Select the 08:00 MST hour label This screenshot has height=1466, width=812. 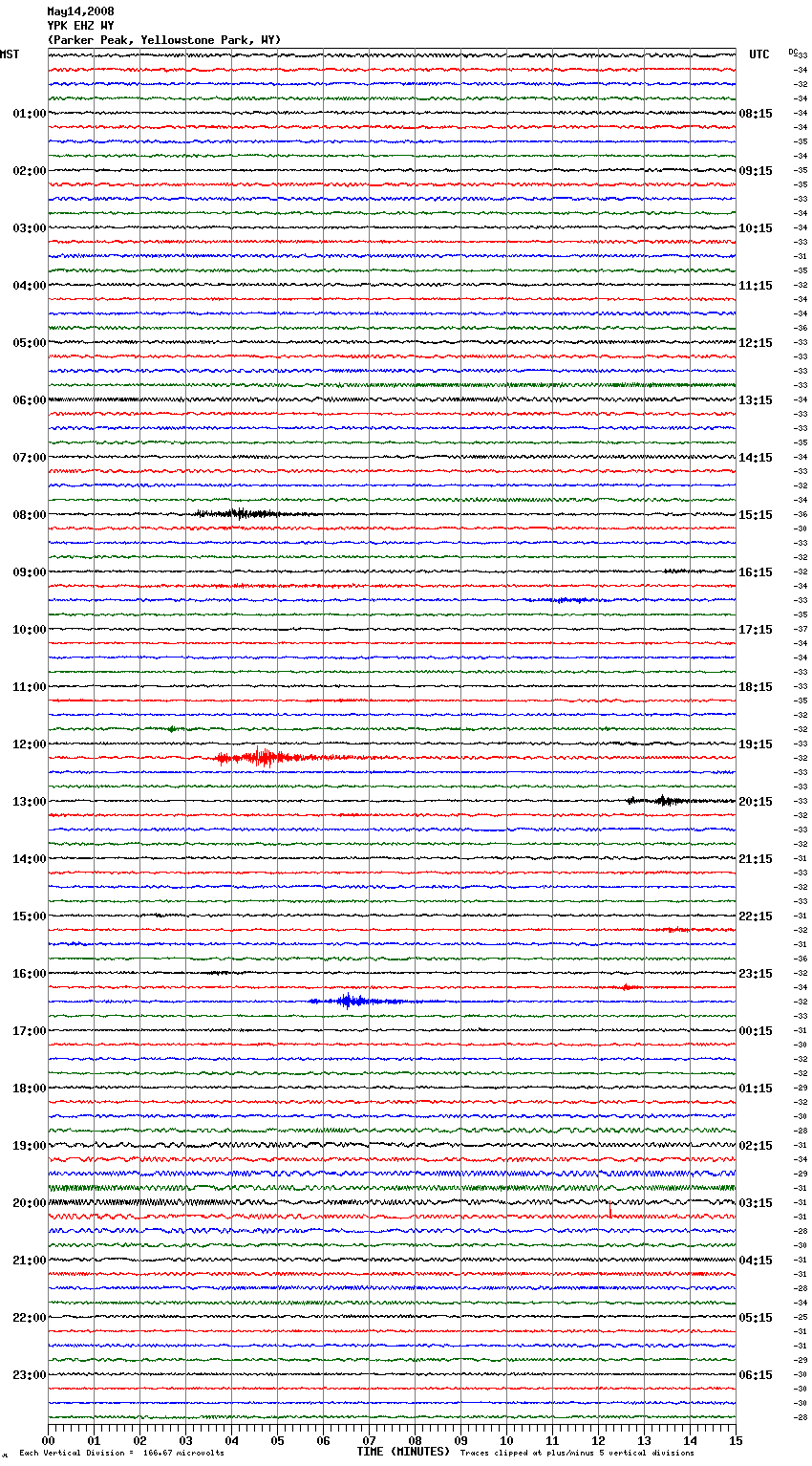coord(30,515)
